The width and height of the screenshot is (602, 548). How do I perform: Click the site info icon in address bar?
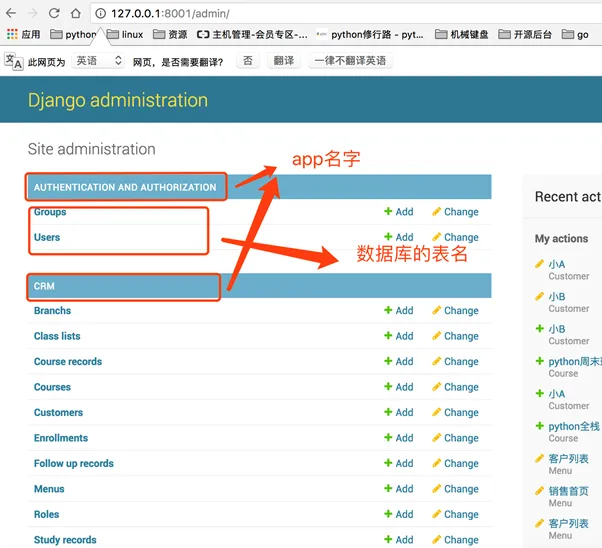point(100,14)
